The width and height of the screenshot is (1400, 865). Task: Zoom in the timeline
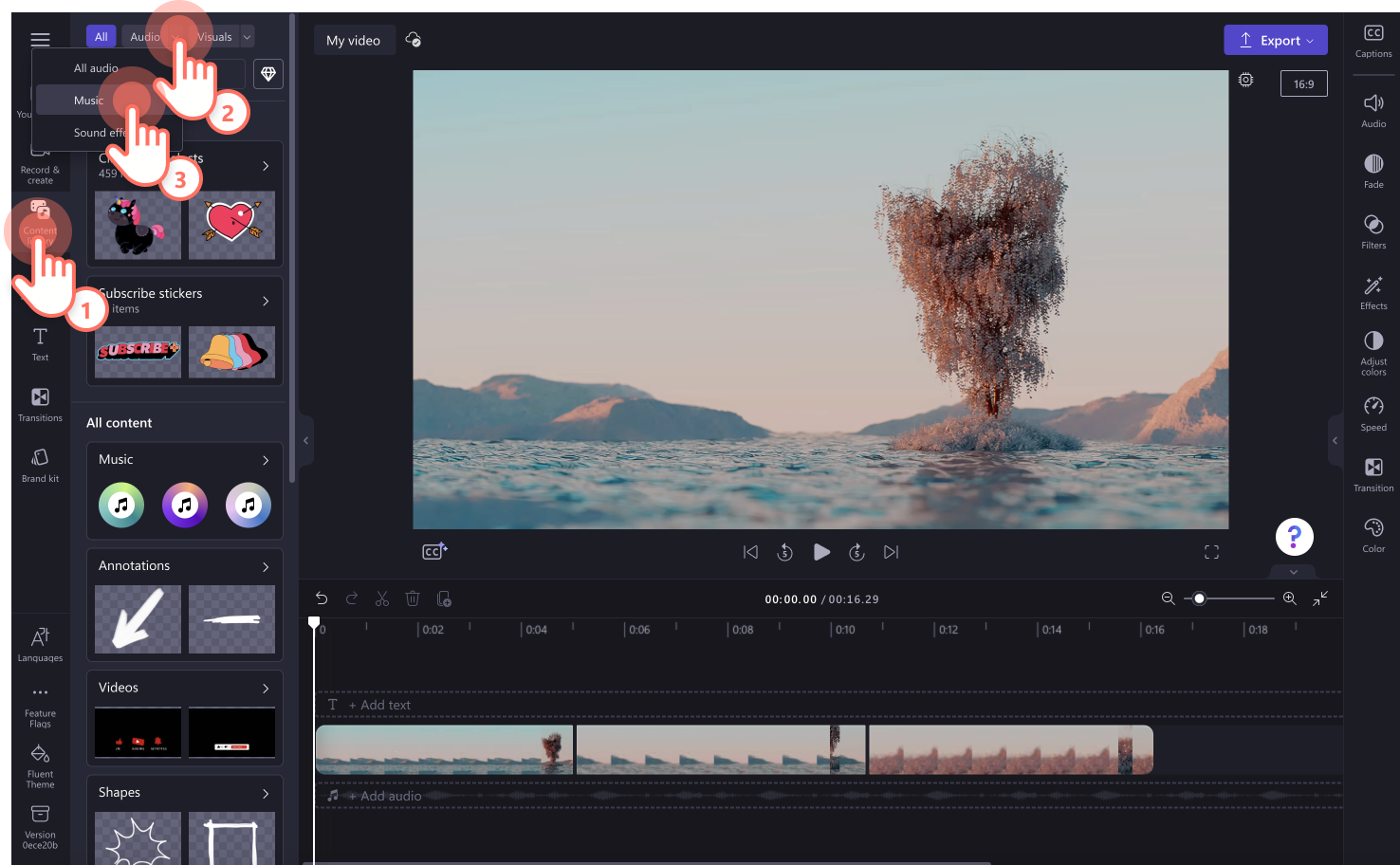click(x=1290, y=598)
